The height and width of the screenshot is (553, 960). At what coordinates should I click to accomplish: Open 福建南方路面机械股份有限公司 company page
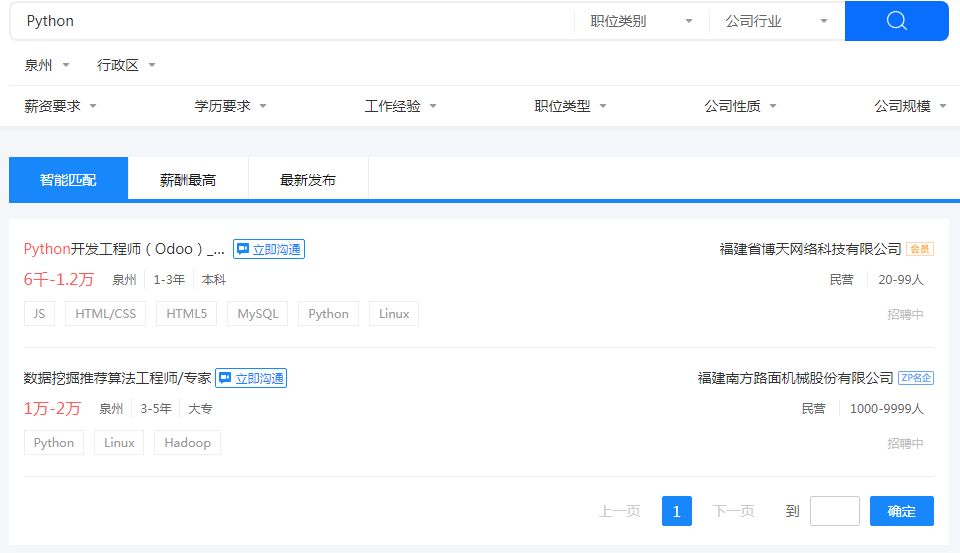(795, 378)
